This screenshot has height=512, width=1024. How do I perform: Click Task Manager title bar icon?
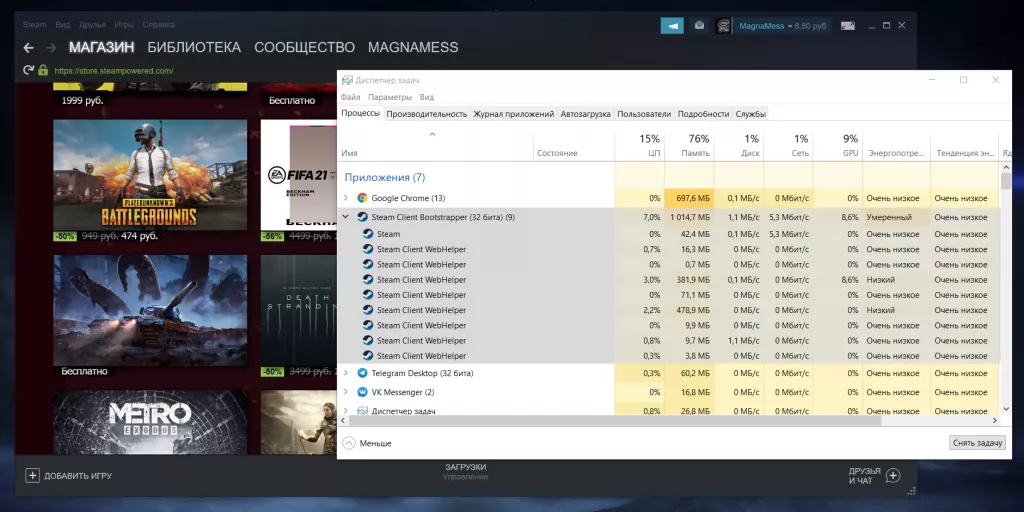tap(347, 80)
